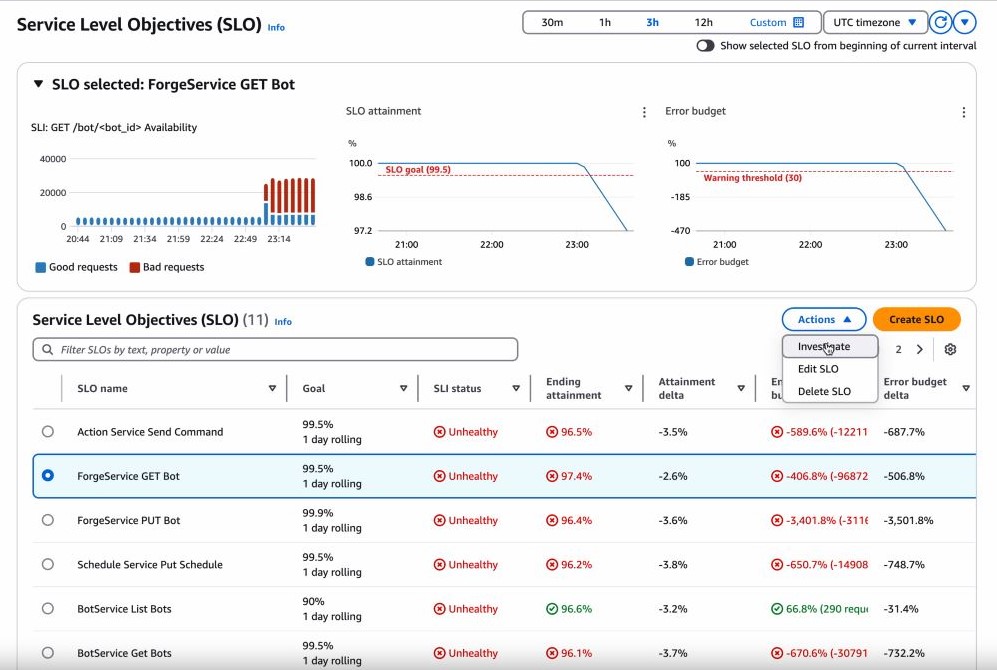This screenshot has width=997, height=670.
Task: Toggle show selected SLO from interval start
Action: (706, 46)
